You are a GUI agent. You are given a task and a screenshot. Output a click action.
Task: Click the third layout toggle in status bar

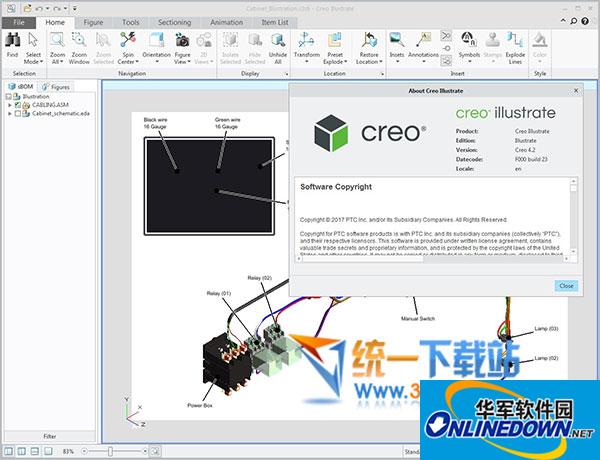[34, 451]
